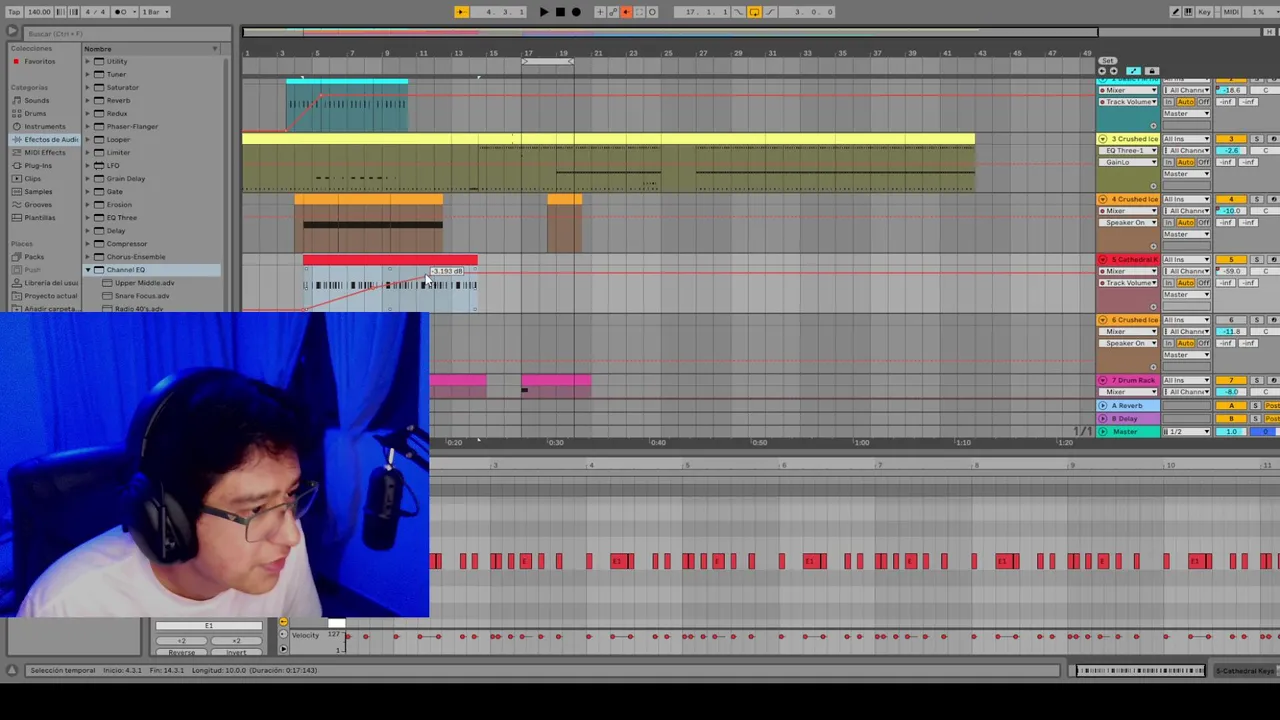Click the Reverse button in clip view
This screenshot has height=720, width=1280.
(181, 652)
